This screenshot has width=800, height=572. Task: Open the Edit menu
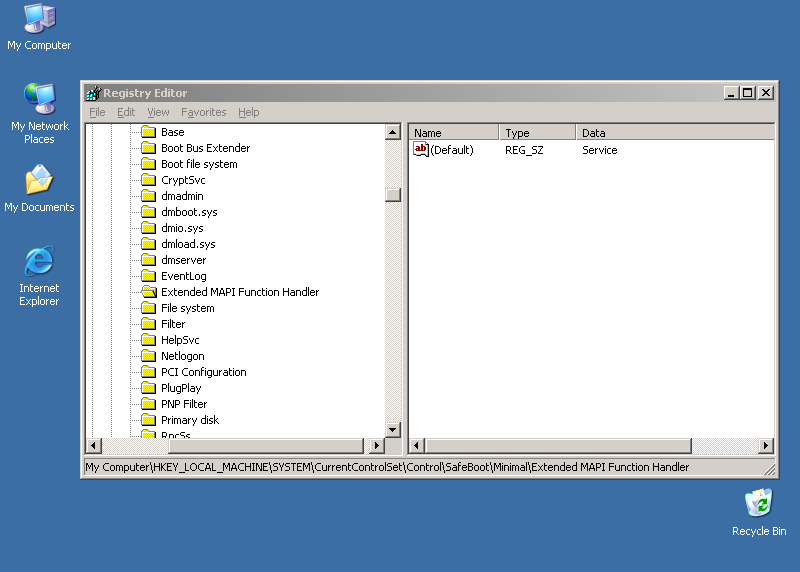126,112
